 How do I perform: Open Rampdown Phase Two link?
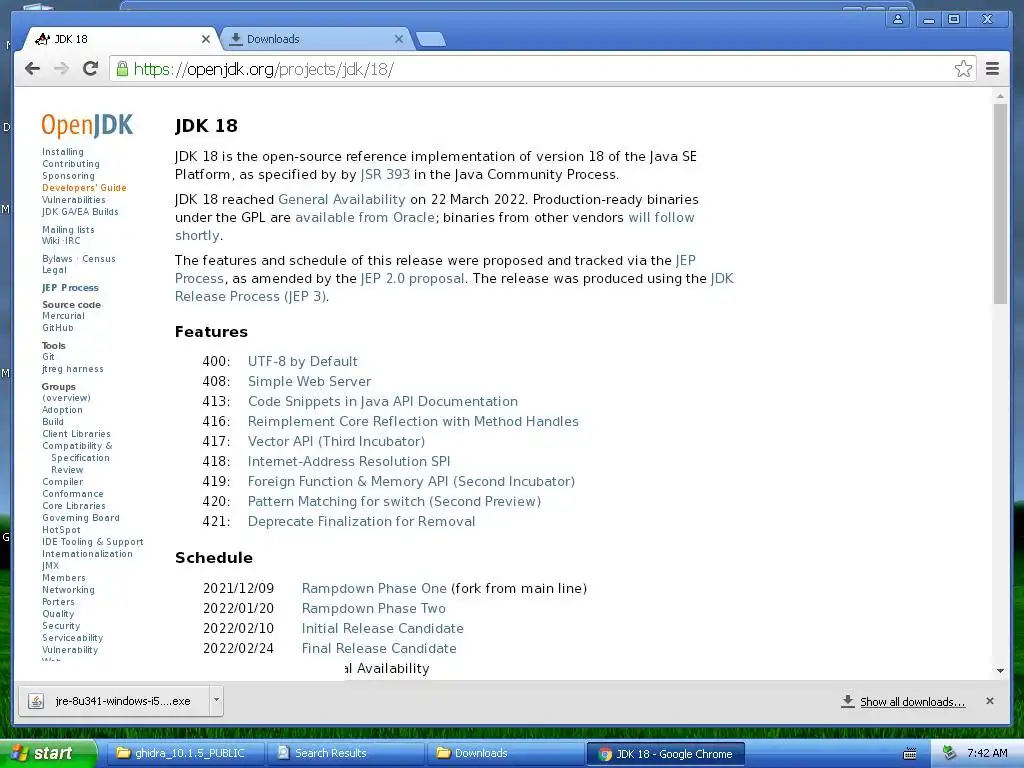(x=374, y=609)
